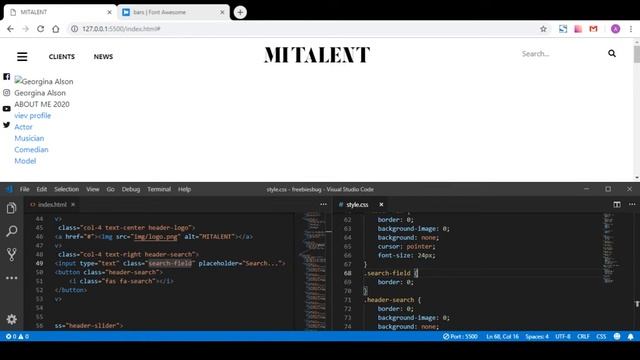Viewport: 640px width, 360px height.
Task: Click the MITALENT logo
Action: 317,55
